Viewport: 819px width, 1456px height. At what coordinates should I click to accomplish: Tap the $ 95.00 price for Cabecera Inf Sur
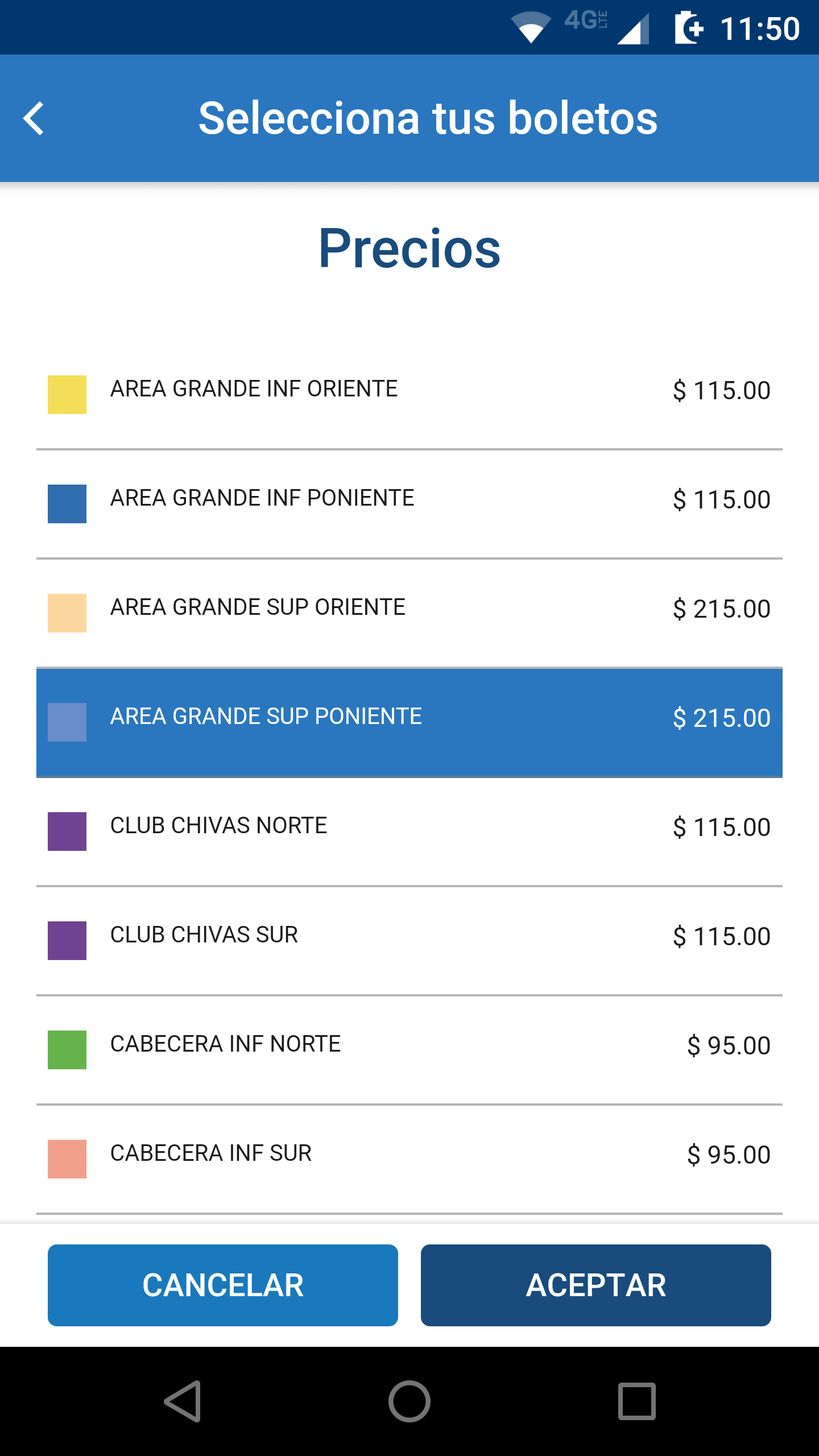tap(729, 1155)
